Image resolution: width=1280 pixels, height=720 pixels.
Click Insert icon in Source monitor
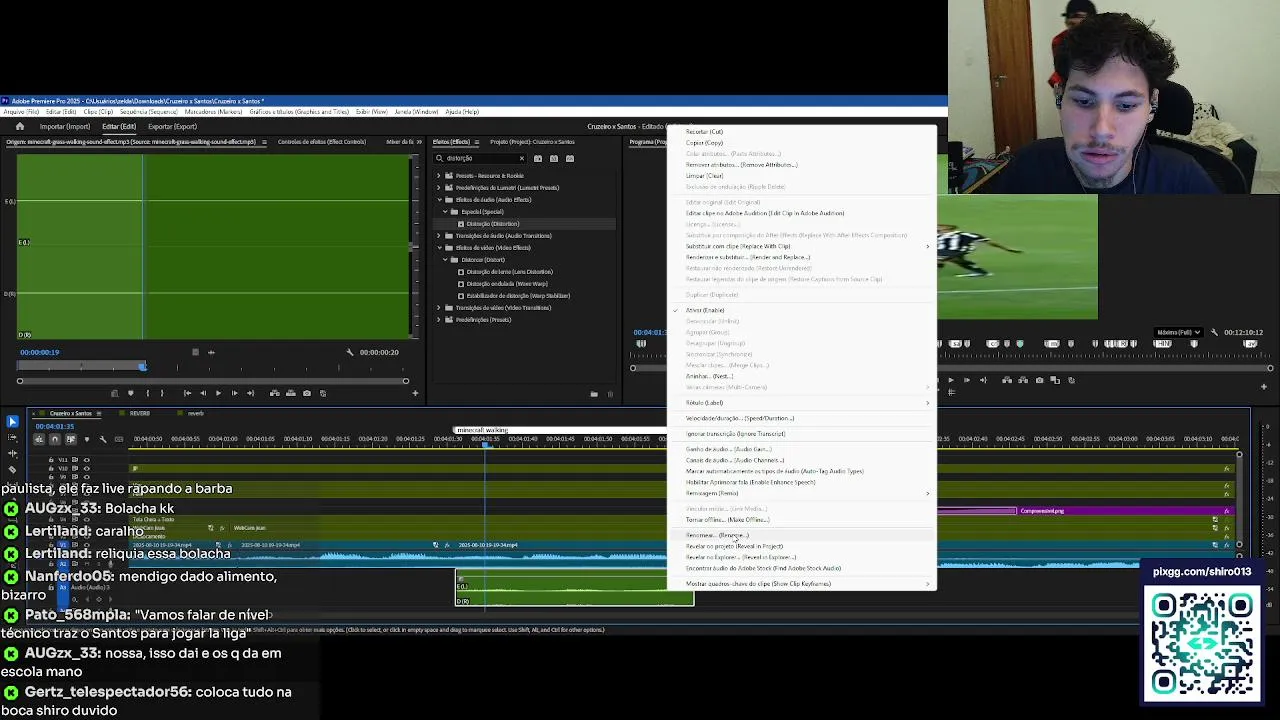(x=275, y=393)
